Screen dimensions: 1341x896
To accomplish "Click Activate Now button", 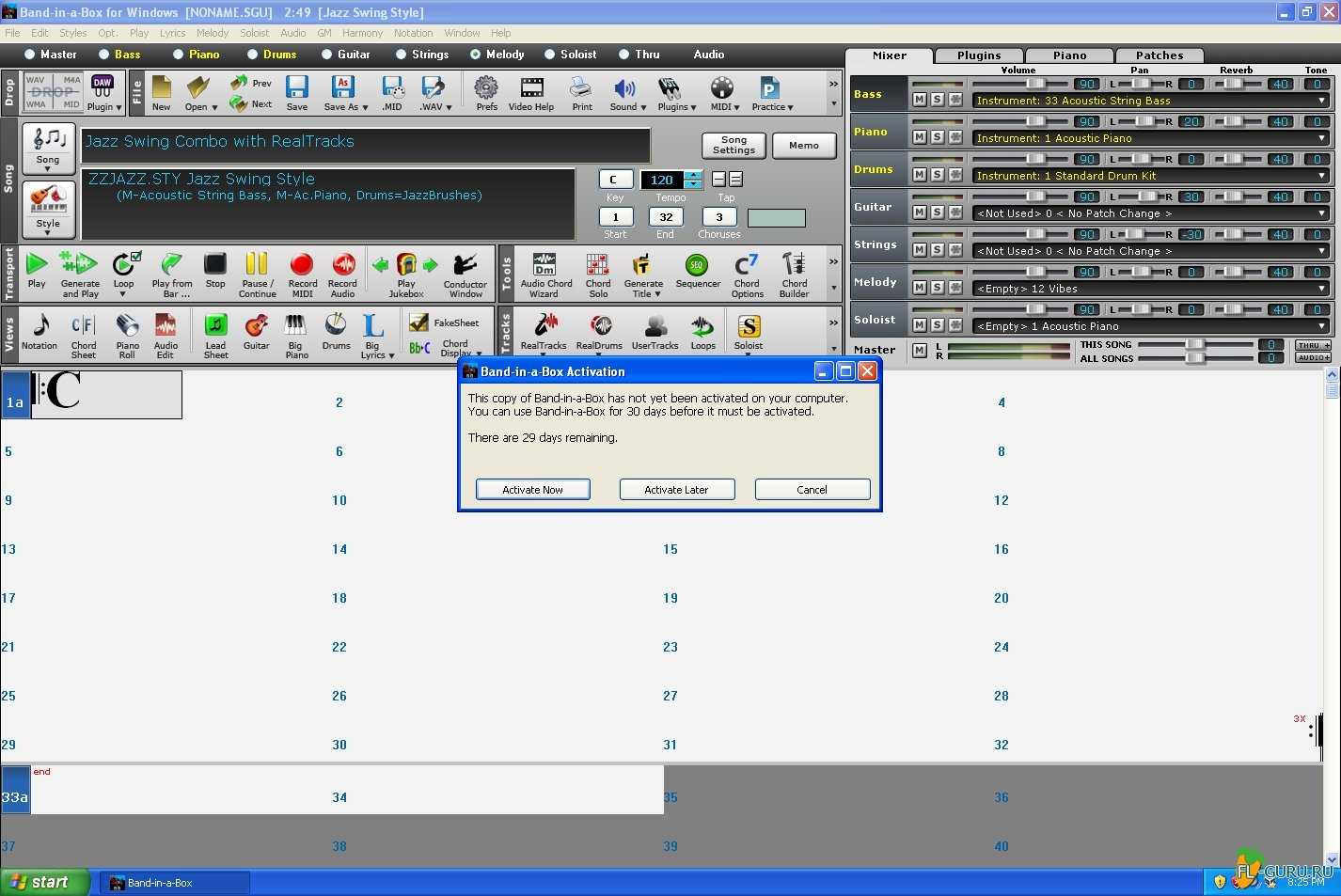I will (533, 490).
